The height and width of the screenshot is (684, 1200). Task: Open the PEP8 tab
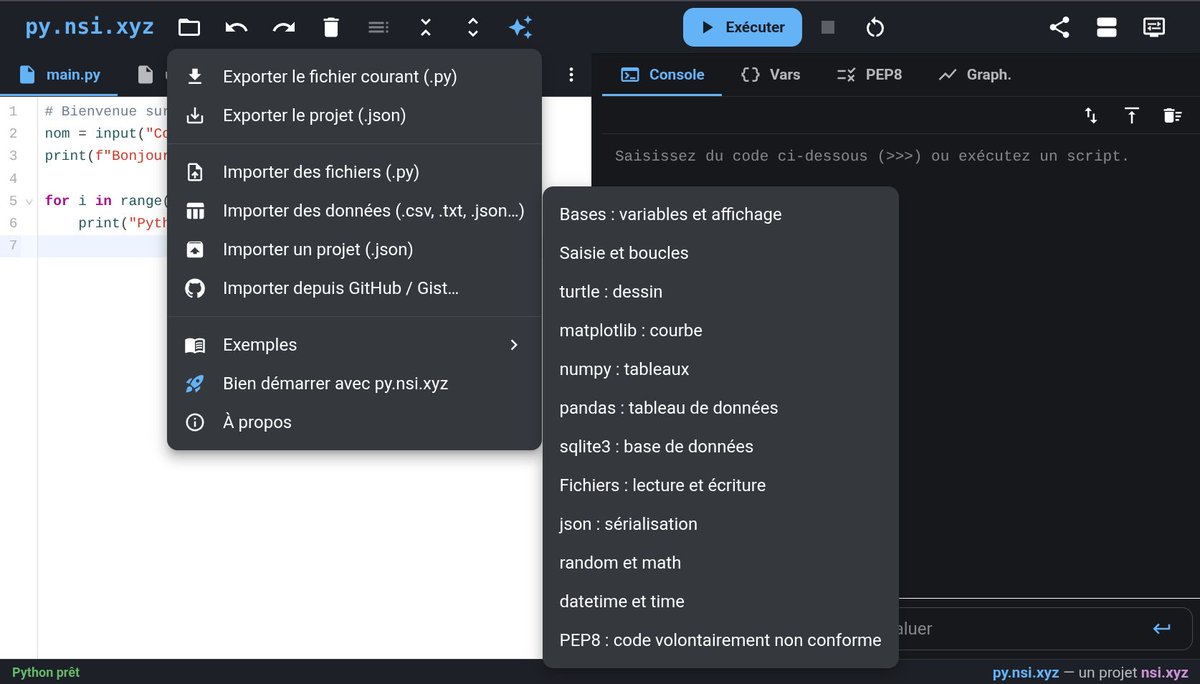(869, 75)
